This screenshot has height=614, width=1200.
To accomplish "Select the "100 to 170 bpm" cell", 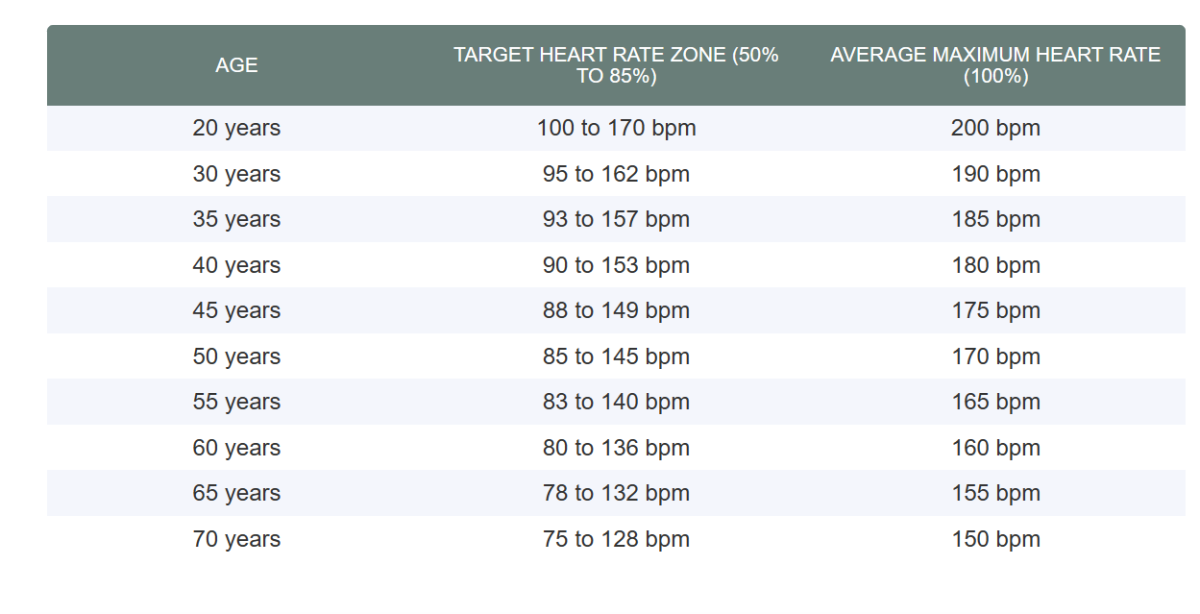I will click(616, 128).
